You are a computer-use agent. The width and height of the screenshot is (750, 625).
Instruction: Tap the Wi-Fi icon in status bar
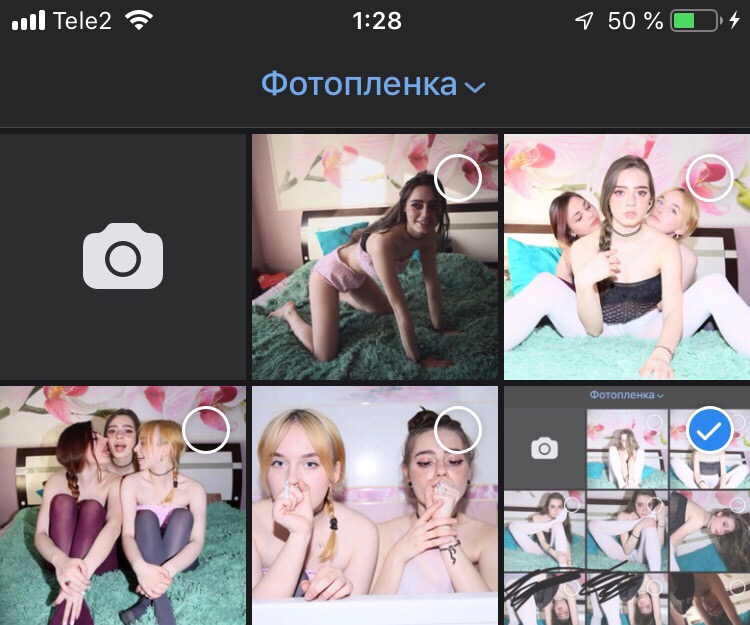point(140,21)
